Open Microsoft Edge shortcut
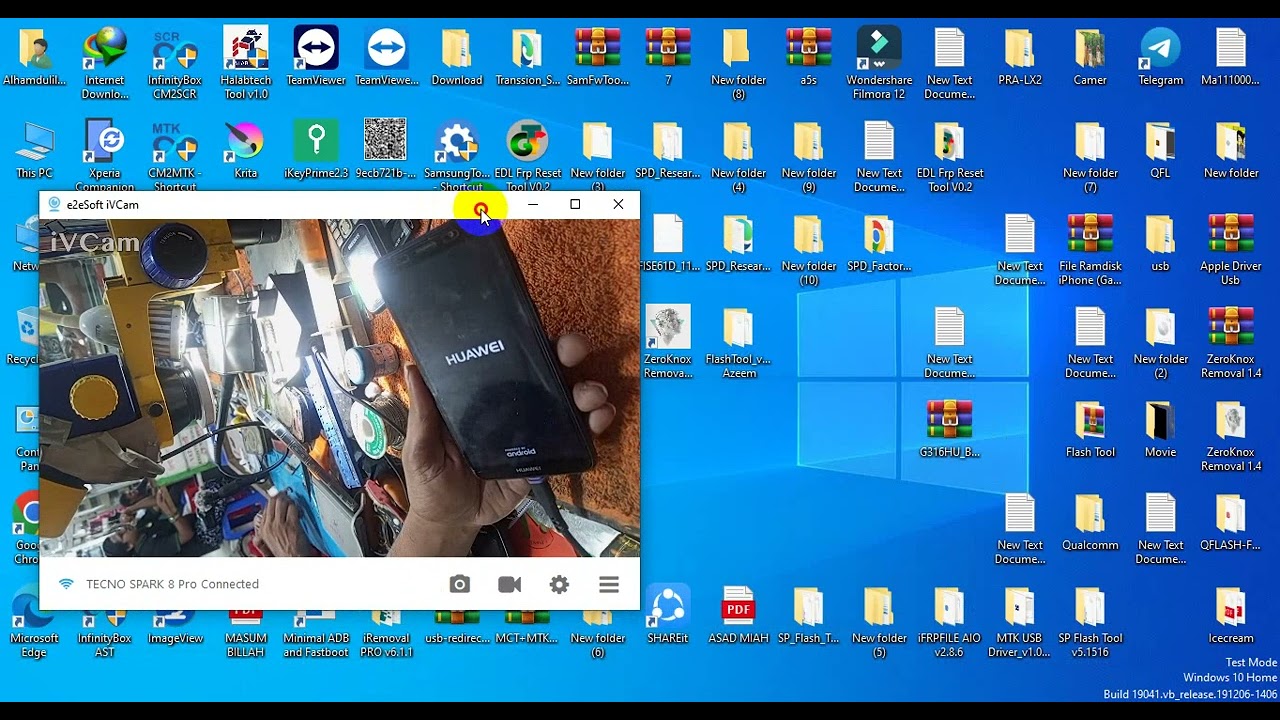The height and width of the screenshot is (720, 1280). click(x=35, y=625)
